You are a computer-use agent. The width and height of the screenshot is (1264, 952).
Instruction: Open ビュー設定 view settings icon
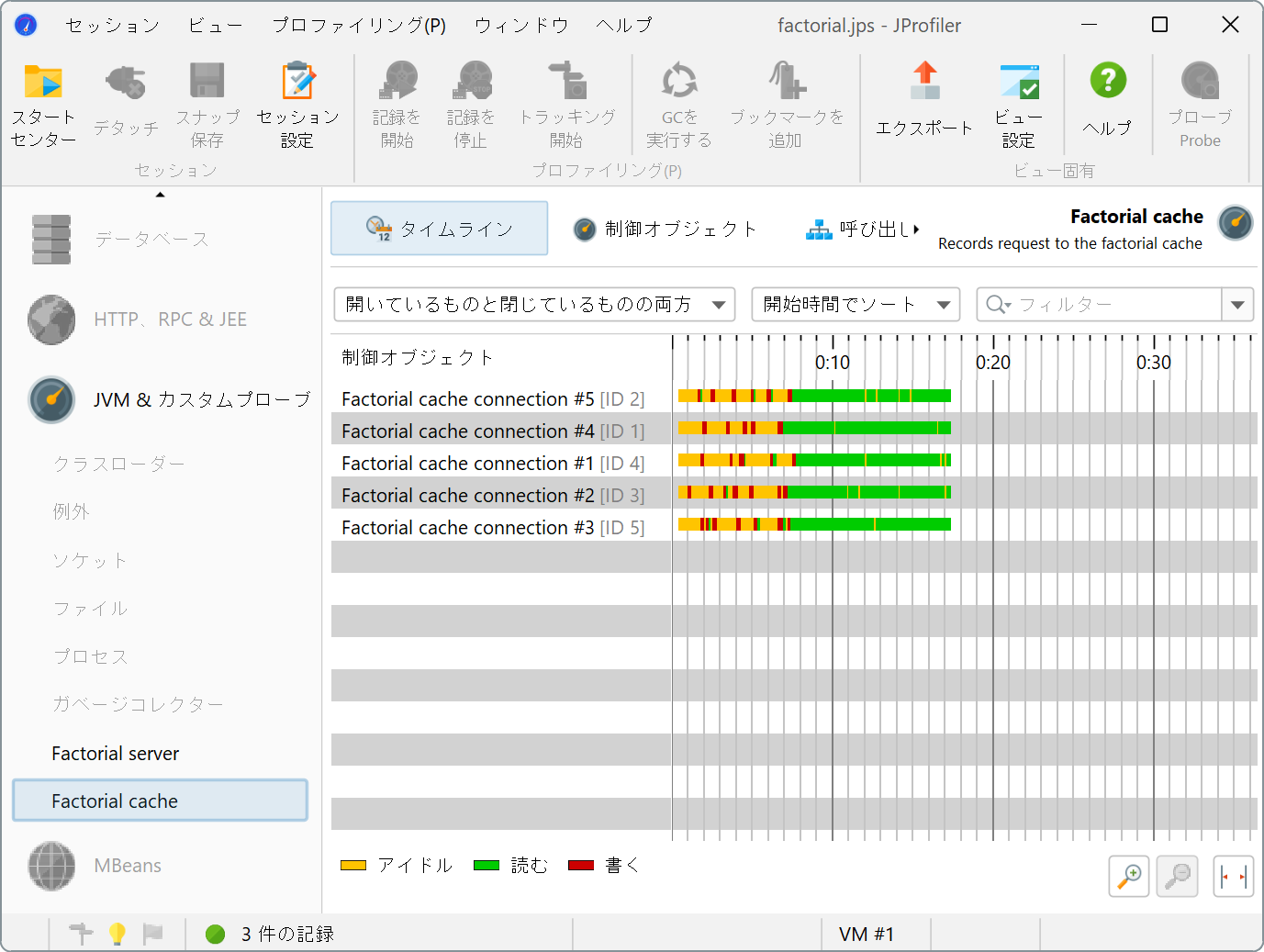click(x=1019, y=81)
